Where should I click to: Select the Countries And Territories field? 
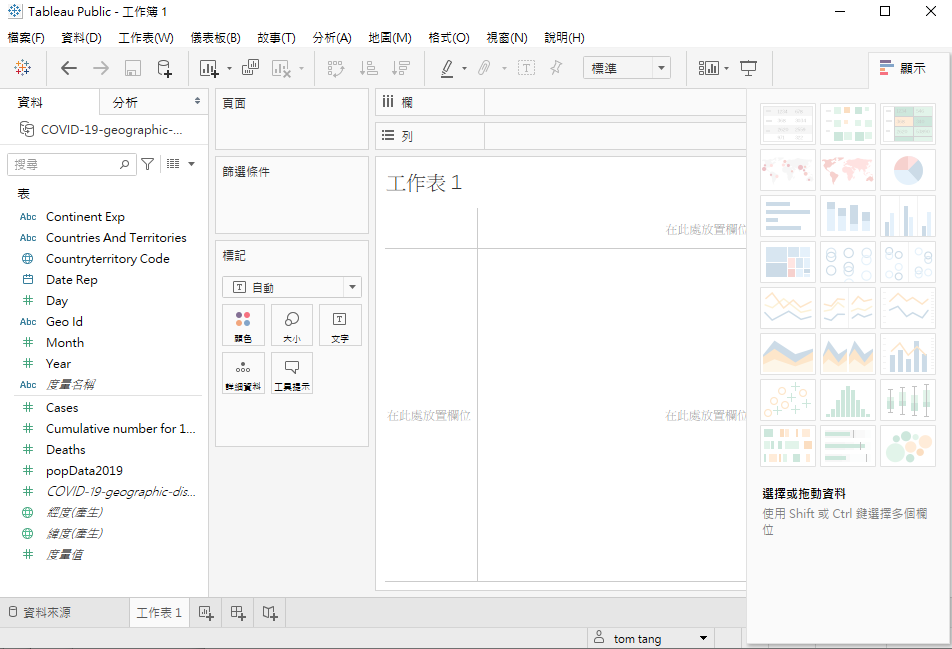116,237
